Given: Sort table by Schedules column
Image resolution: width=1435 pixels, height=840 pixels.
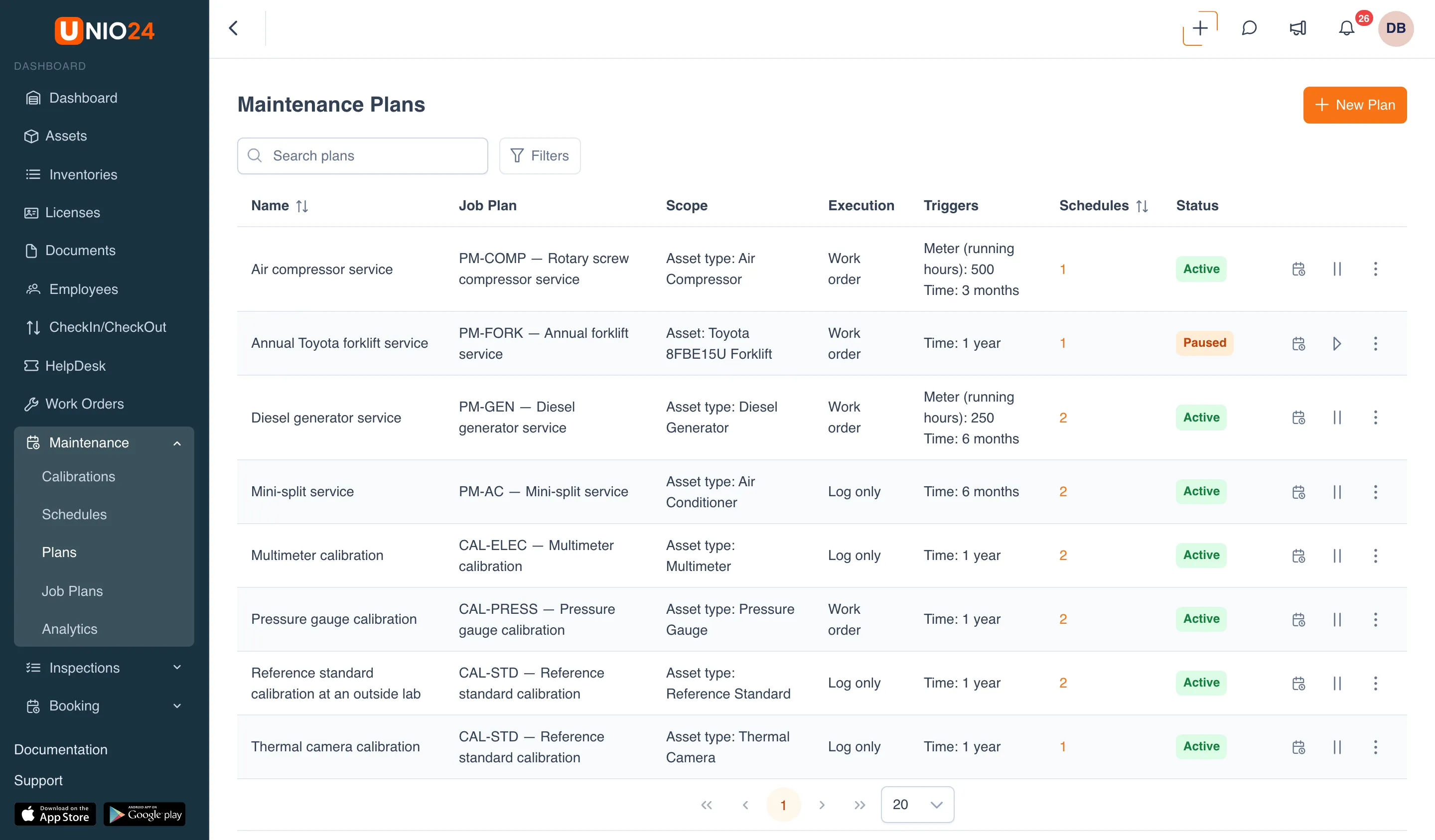Looking at the screenshot, I should tap(1142, 206).
